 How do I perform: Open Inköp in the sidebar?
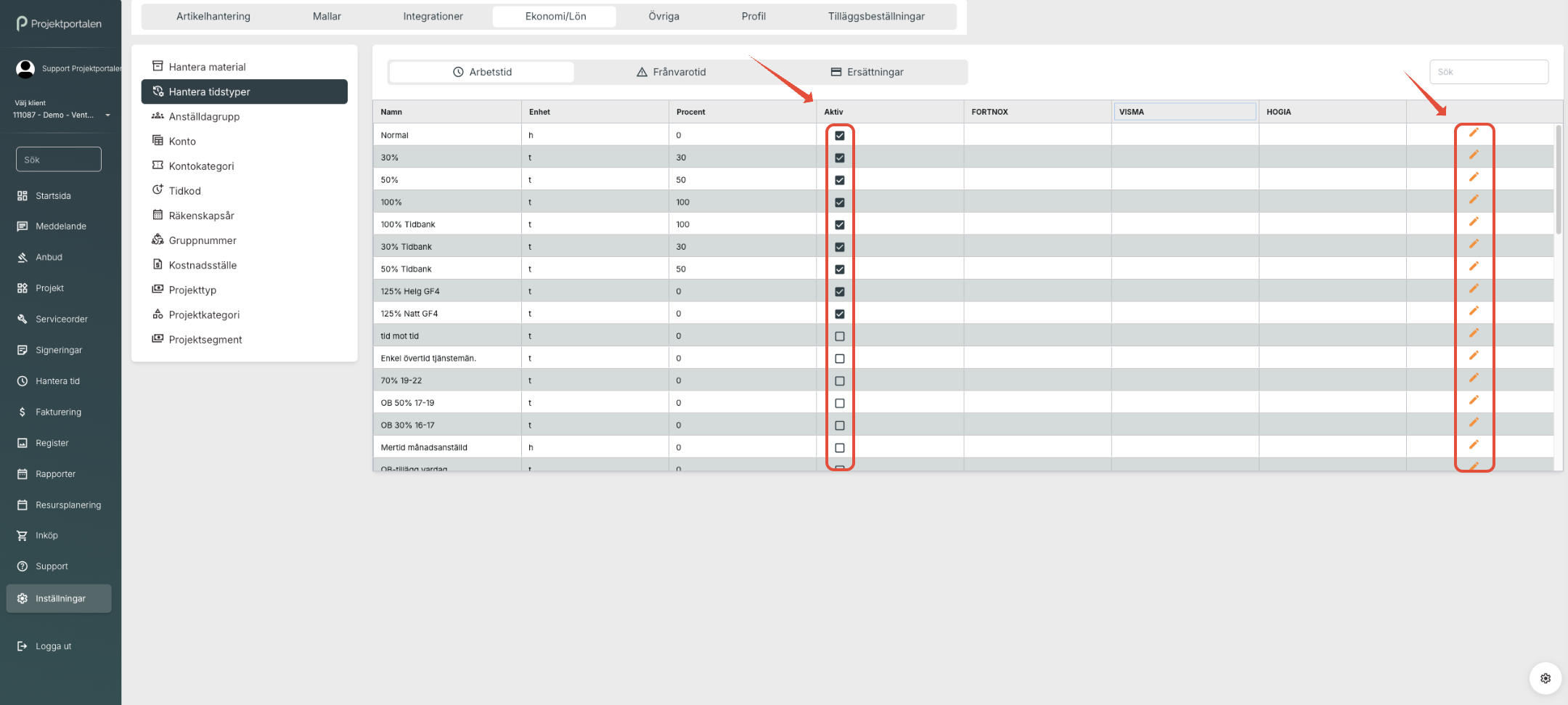46,536
